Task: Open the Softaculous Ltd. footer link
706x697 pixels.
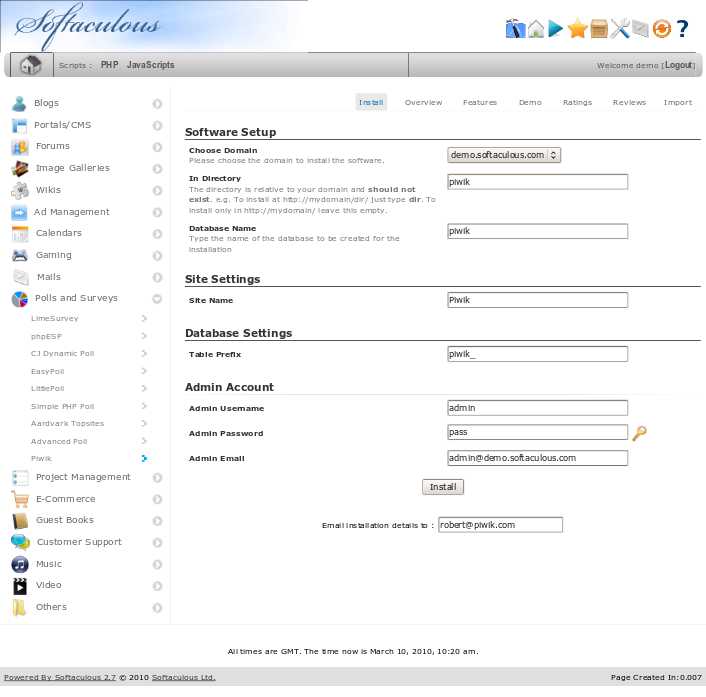Action: [x=184, y=677]
